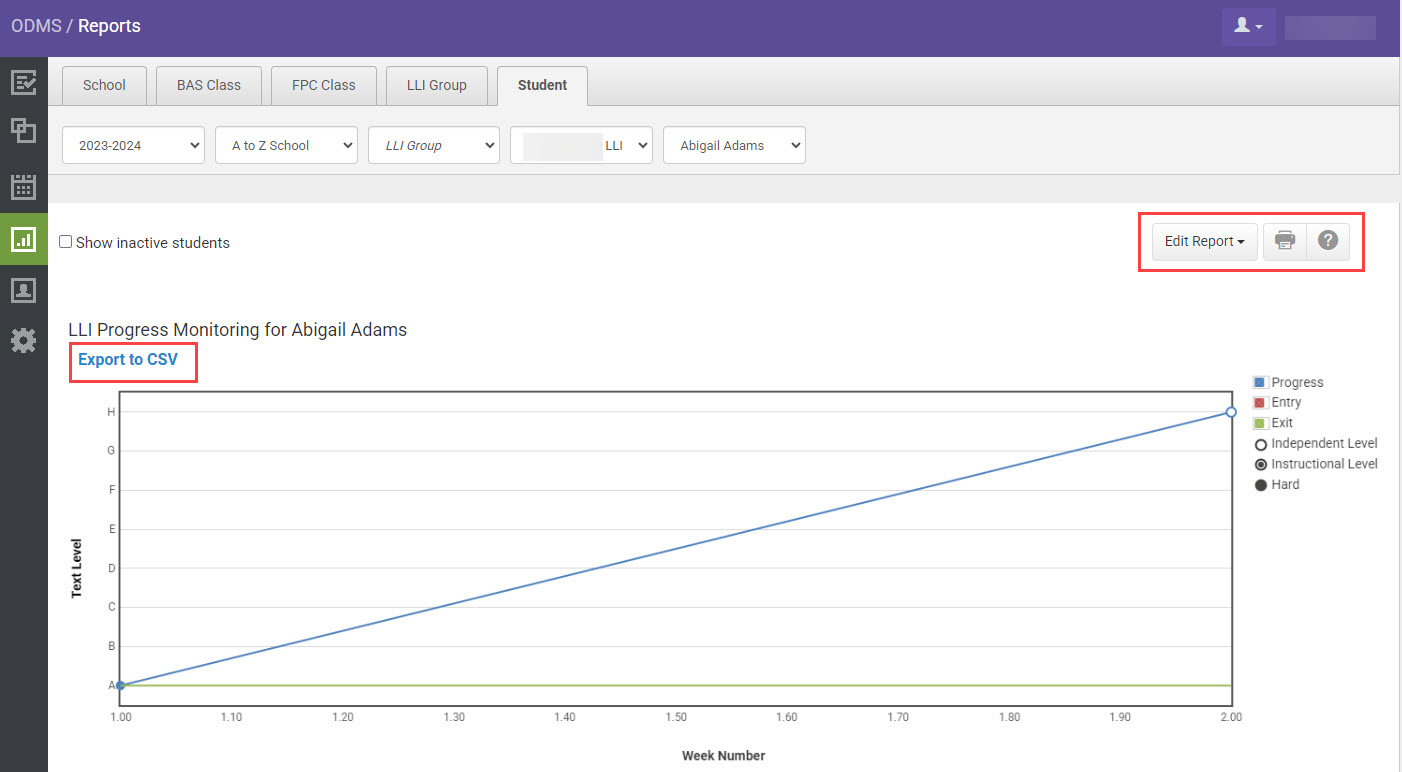Enable the Show inactive students checkbox

(65, 241)
